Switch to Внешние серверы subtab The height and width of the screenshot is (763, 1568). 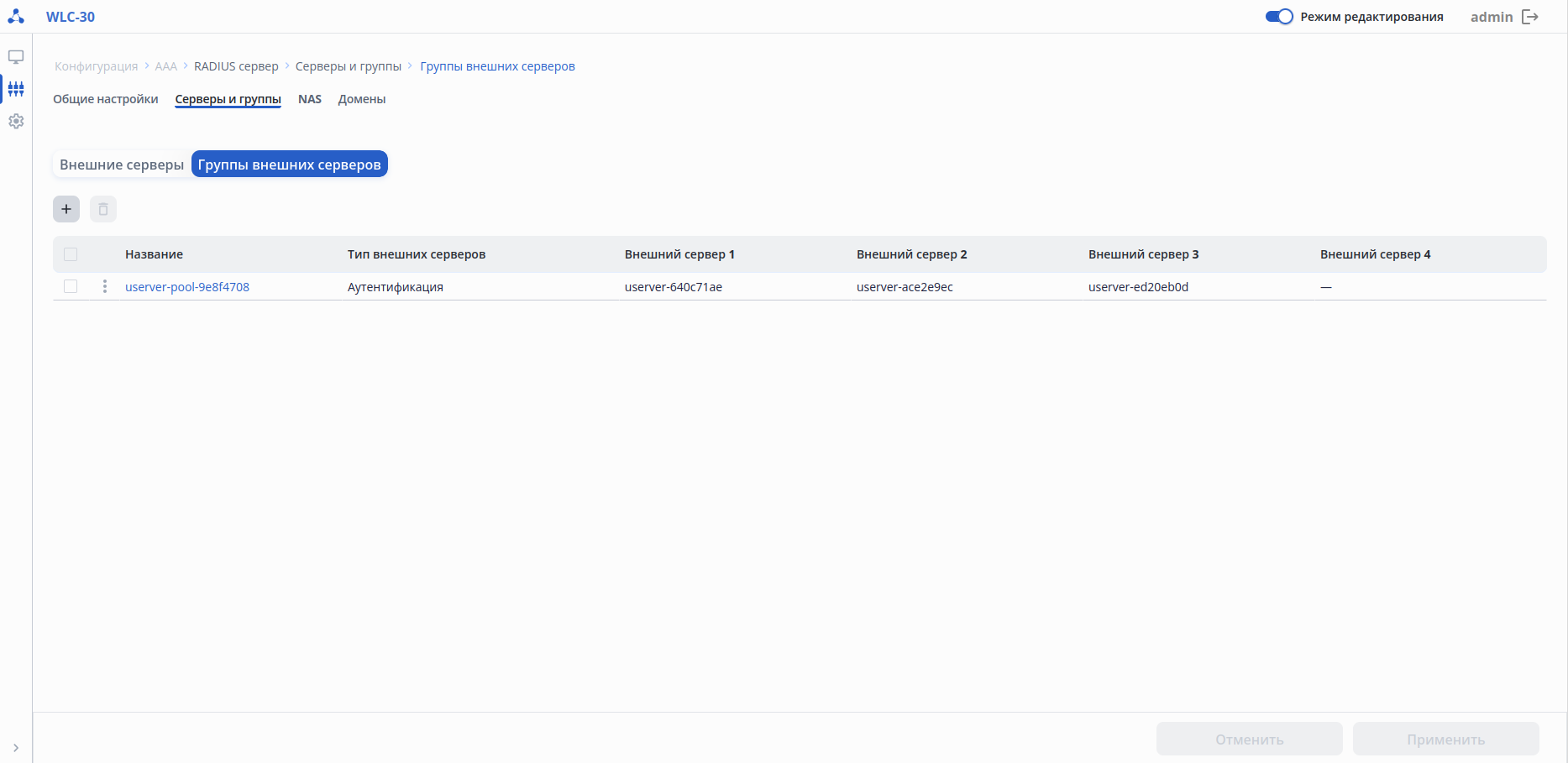[122, 165]
